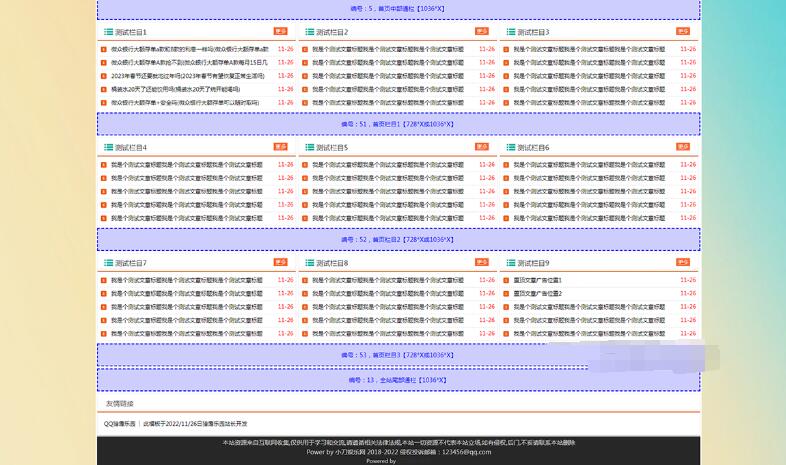The height and width of the screenshot is (465, 786).
Task: Click the list icon beside 测试栏目5
Action: pos(309,147)
